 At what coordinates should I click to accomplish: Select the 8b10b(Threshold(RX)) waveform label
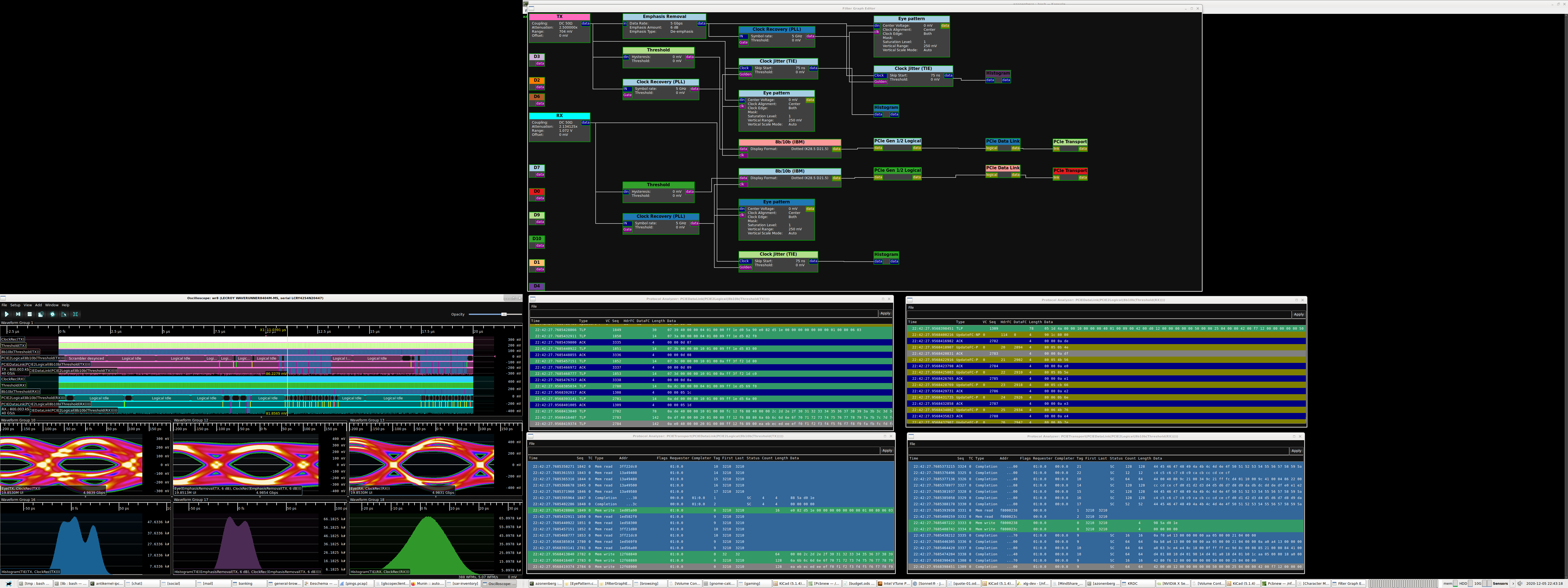coord(21,391)
